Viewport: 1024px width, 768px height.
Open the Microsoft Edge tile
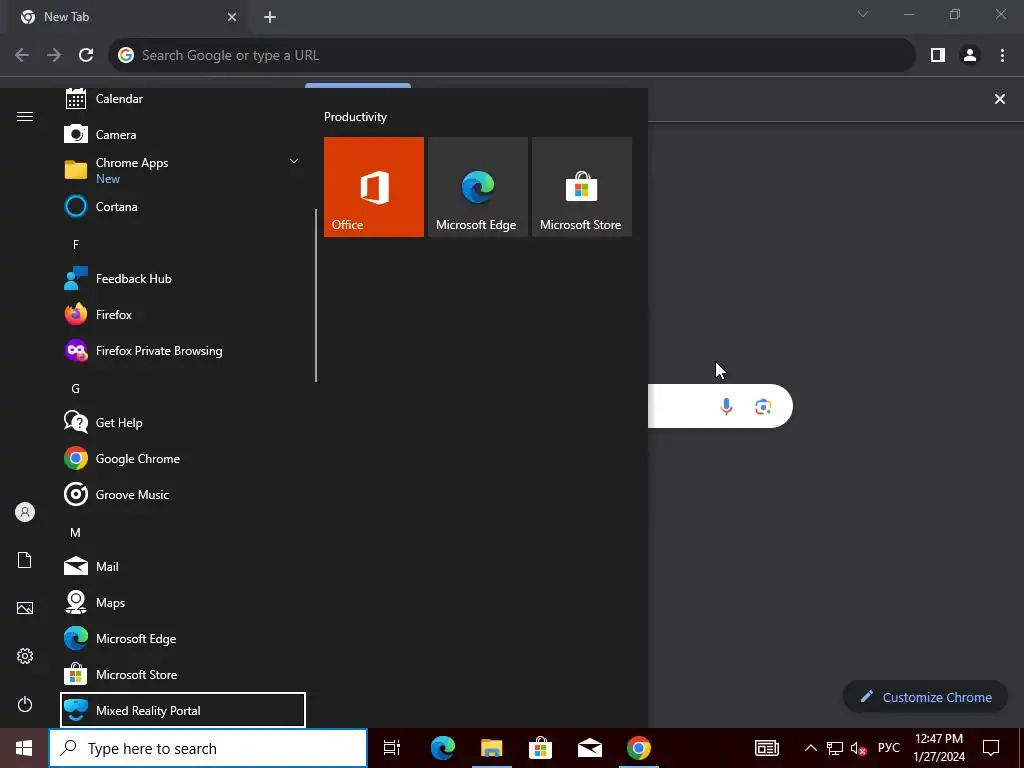click(x=477, y=187)
